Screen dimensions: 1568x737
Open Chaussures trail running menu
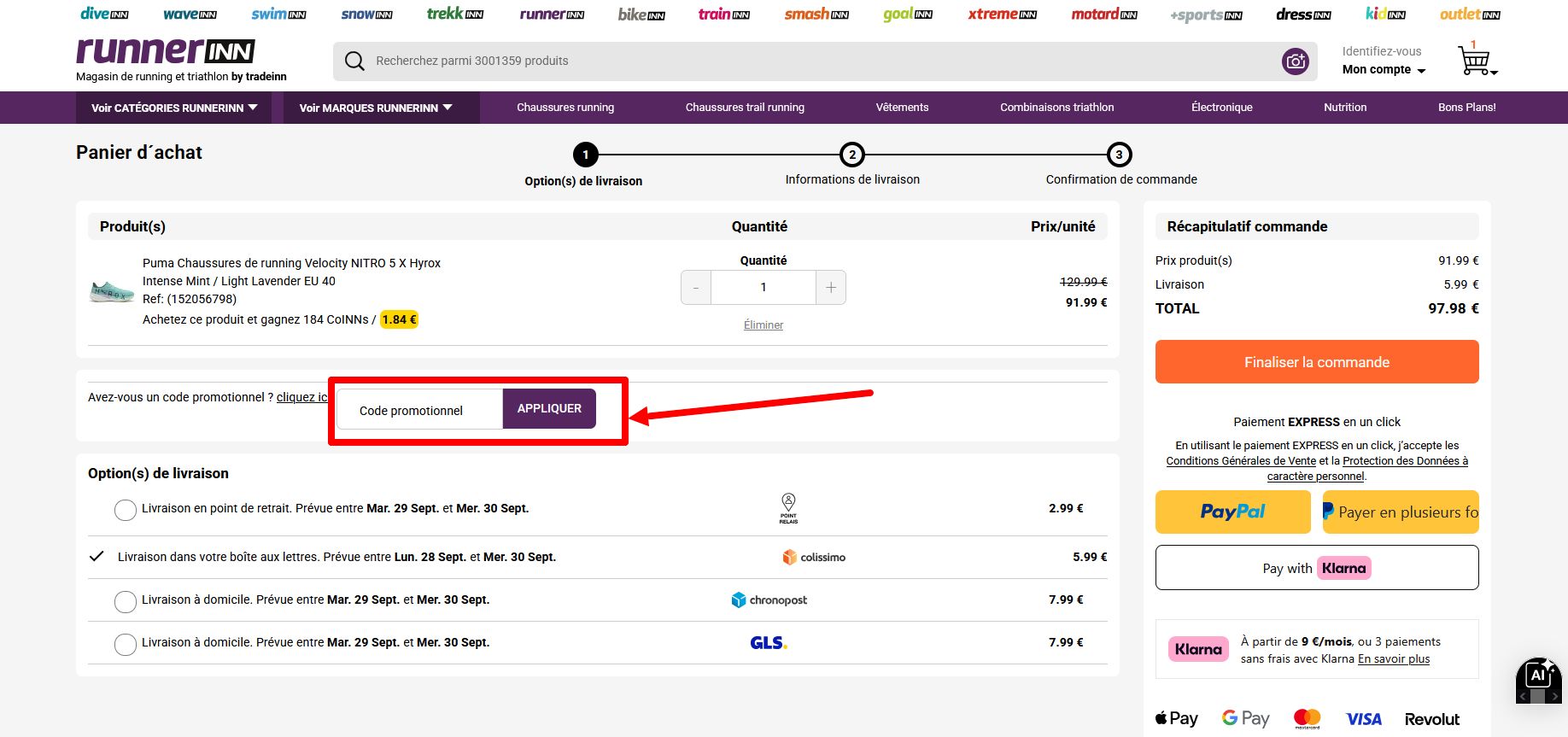tap(745, 108)
